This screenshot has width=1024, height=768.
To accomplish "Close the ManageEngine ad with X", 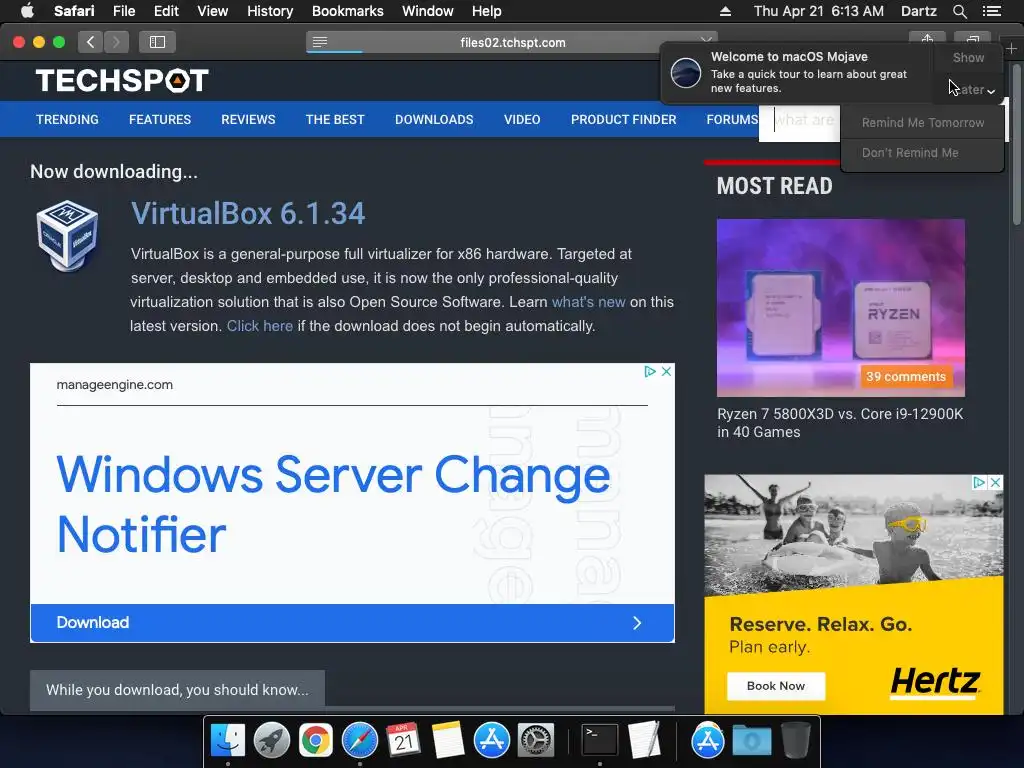I will [x=666, y=371].
